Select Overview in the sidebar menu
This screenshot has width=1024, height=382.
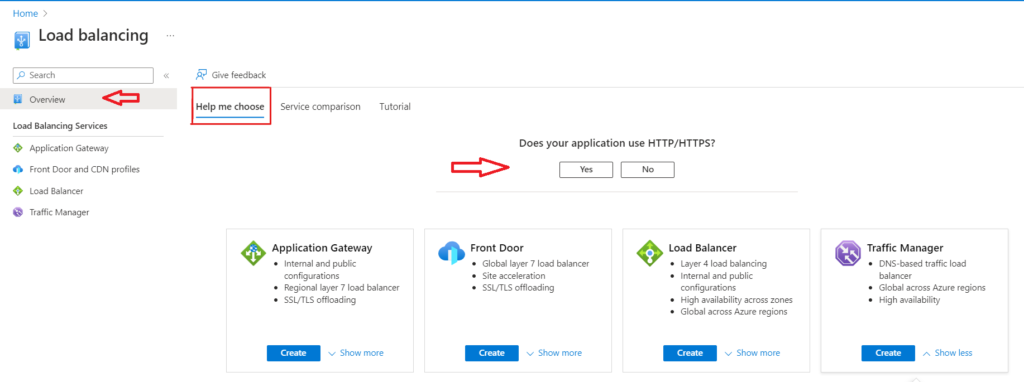click(88, 99)
